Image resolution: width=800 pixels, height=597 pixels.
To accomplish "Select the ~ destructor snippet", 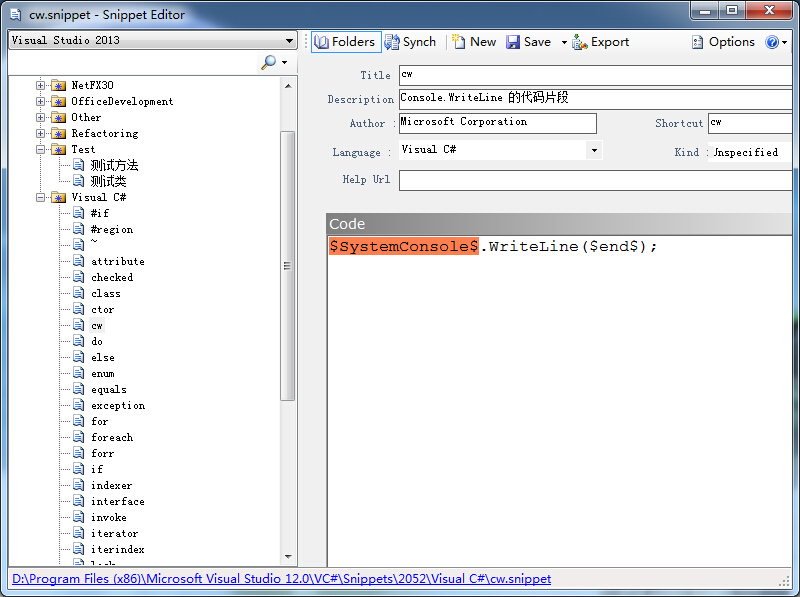I will tap(94, 242).
